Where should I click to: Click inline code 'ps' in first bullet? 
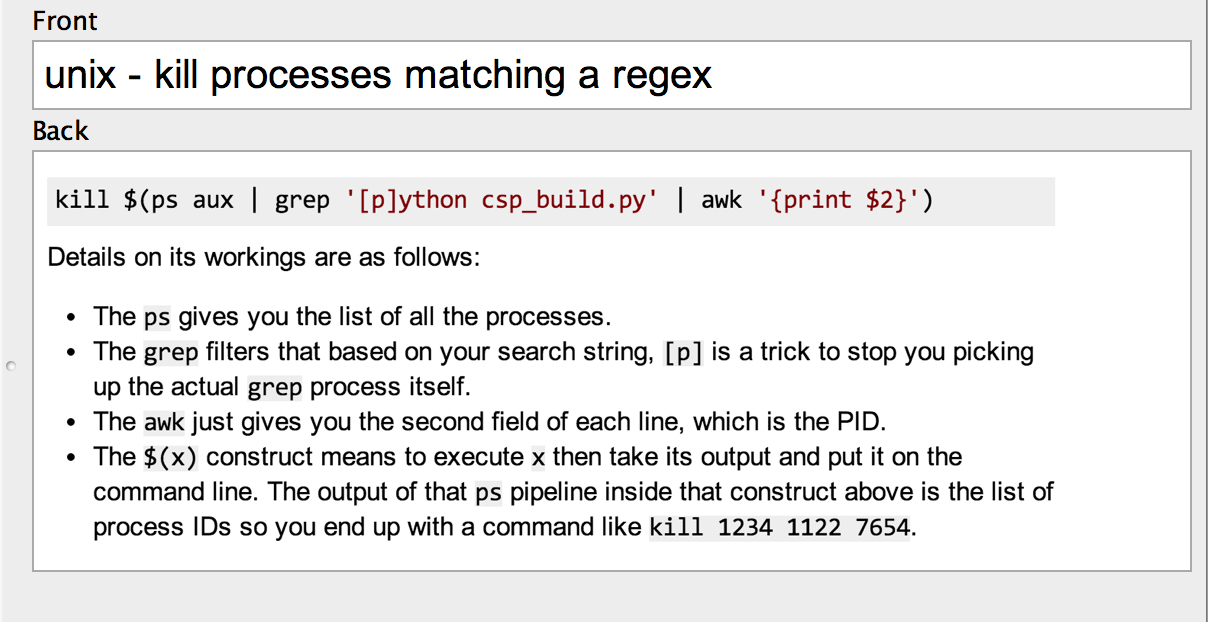(157, 317)
